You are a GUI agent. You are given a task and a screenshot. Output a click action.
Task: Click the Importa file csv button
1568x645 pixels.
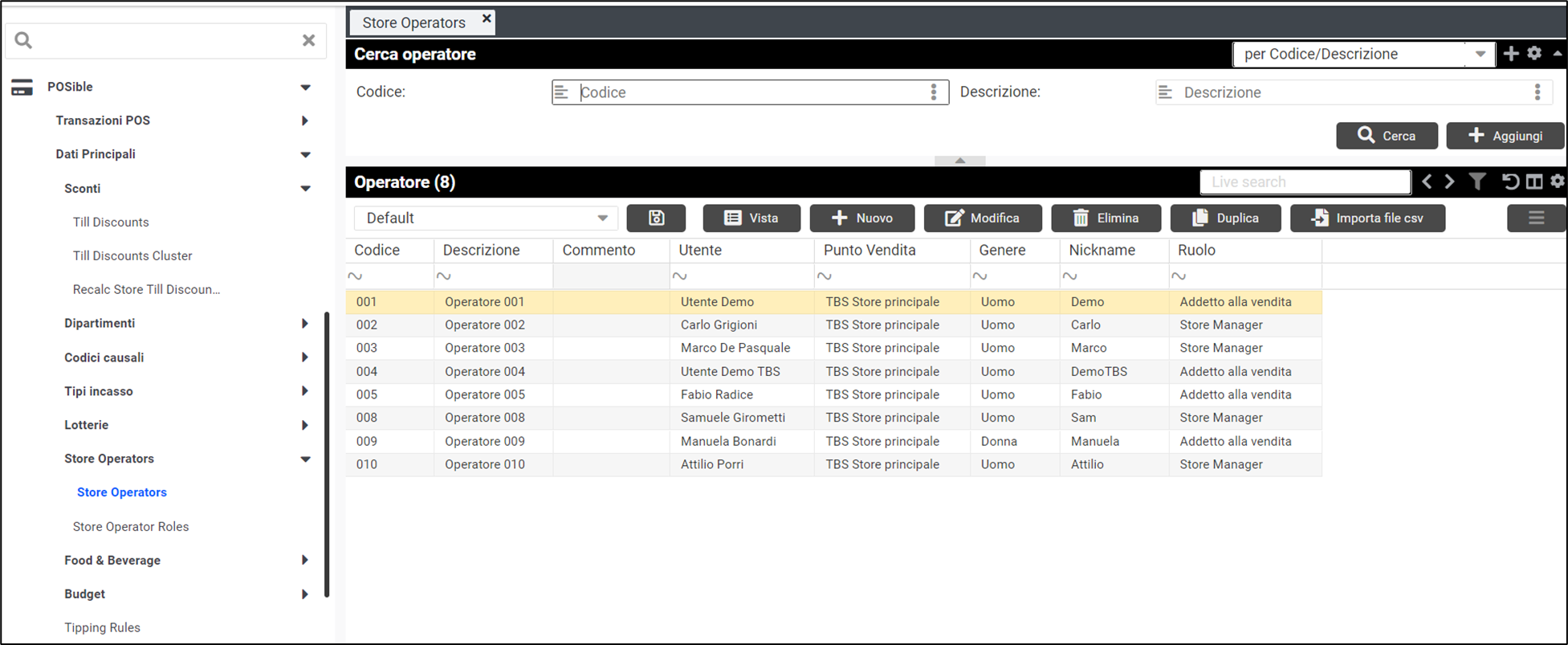(x=1367, y=218)
